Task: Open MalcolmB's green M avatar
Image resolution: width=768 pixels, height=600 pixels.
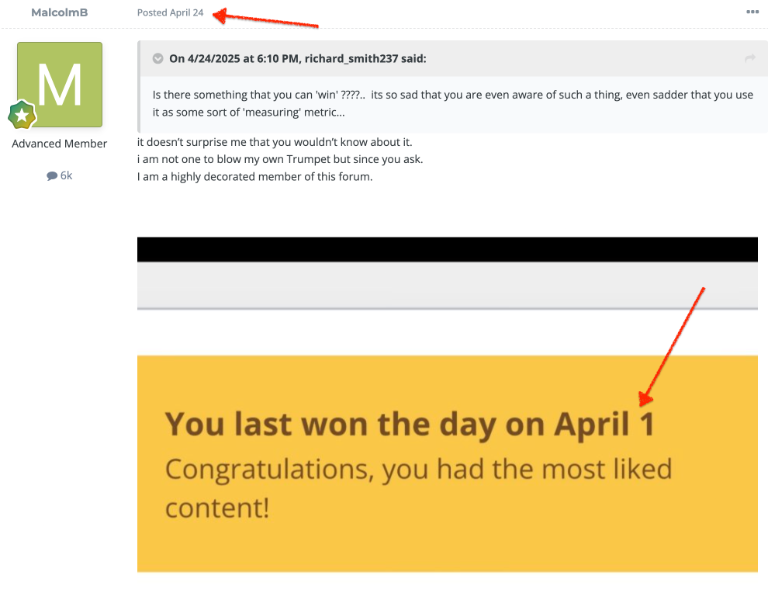Action: [60, 84]
